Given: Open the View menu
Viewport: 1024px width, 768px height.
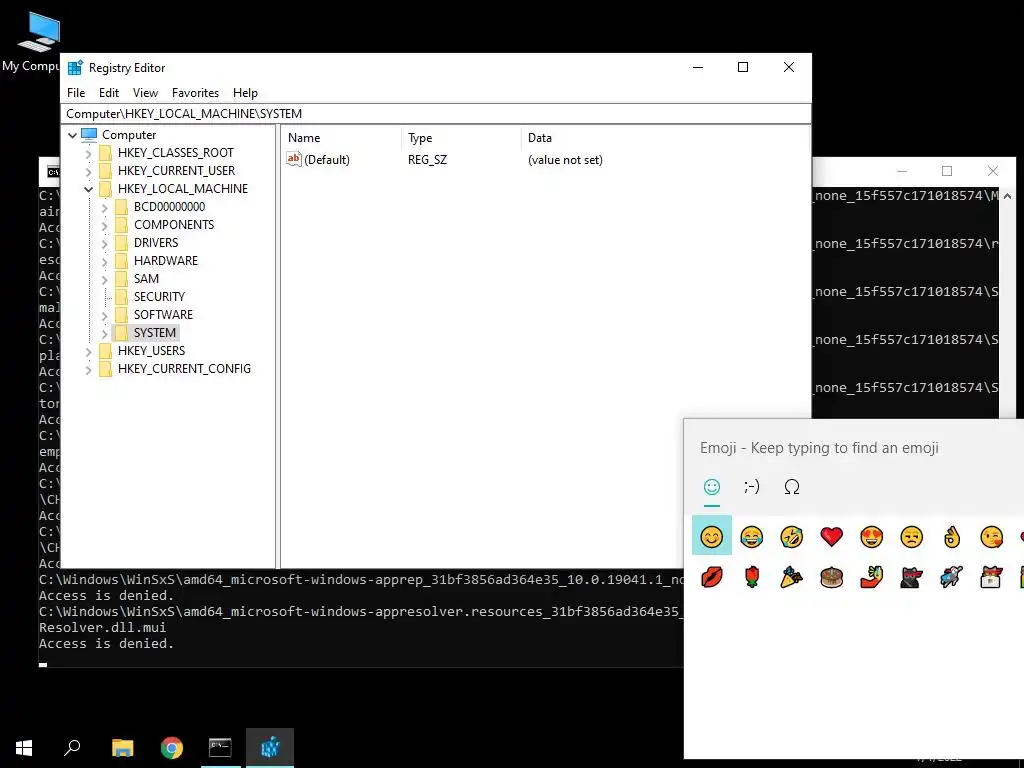Looking at the screenshot, I should coord(145,93).
